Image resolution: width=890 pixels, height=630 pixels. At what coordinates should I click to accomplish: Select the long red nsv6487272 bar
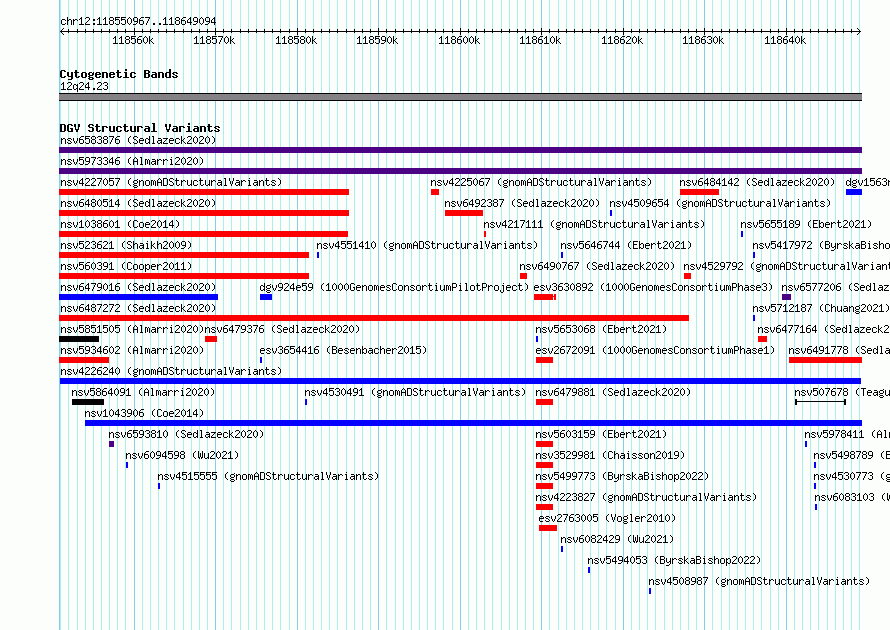(x=374, y=318)
